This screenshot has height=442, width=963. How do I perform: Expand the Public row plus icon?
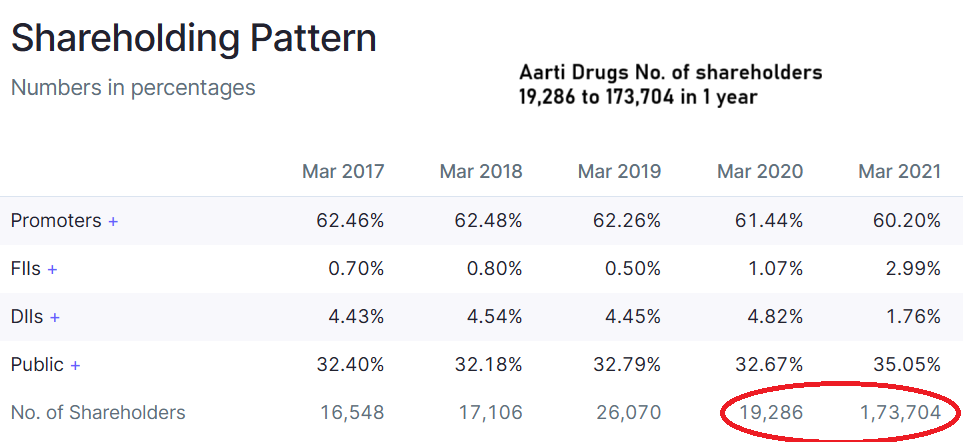[75, 365]
